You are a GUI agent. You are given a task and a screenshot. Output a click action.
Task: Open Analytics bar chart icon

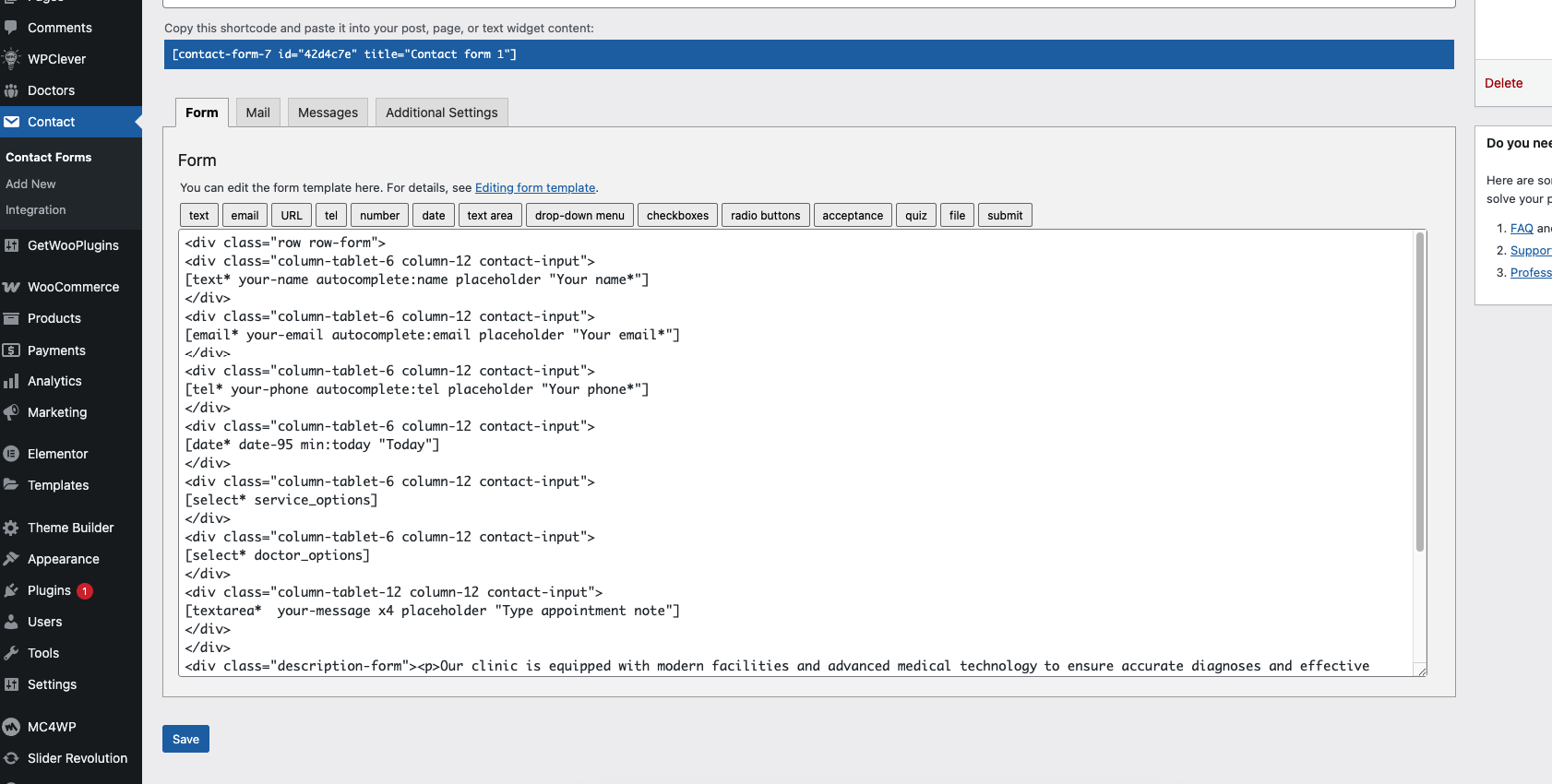pos(11,381)
